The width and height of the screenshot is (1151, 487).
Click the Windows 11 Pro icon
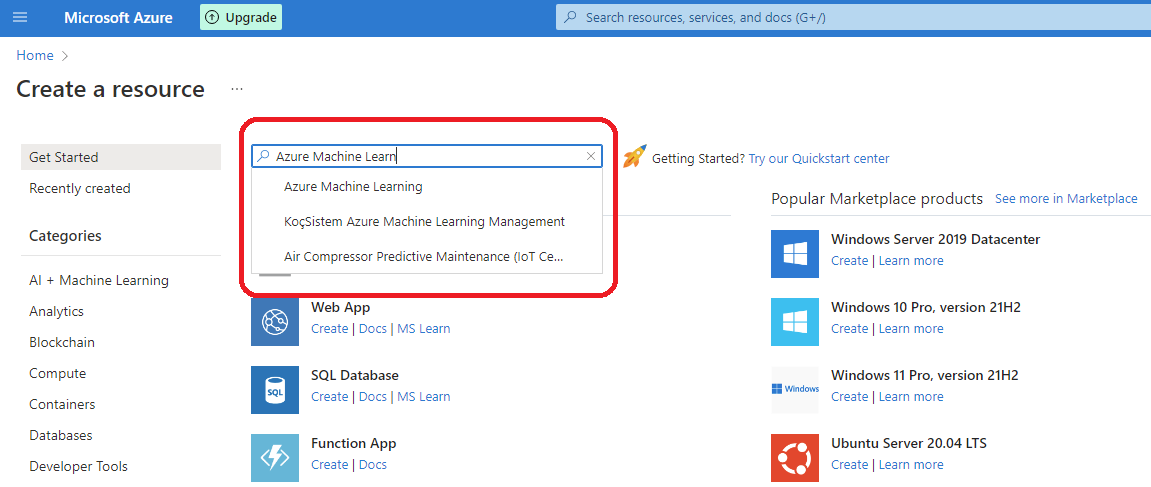click(795, 389)
